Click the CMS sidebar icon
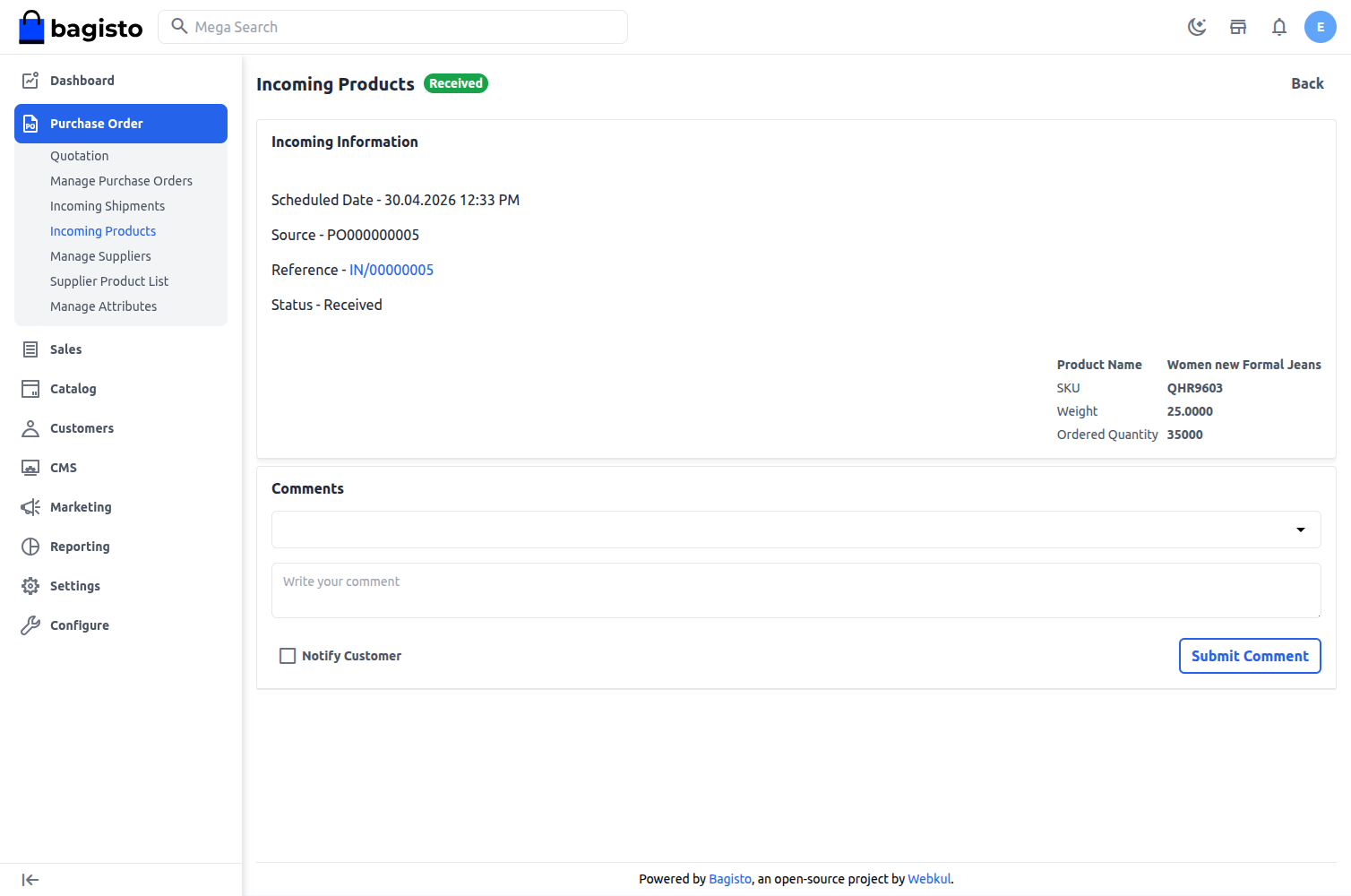The width and height of the screenshot is (1351, 896). click(30, 467)
